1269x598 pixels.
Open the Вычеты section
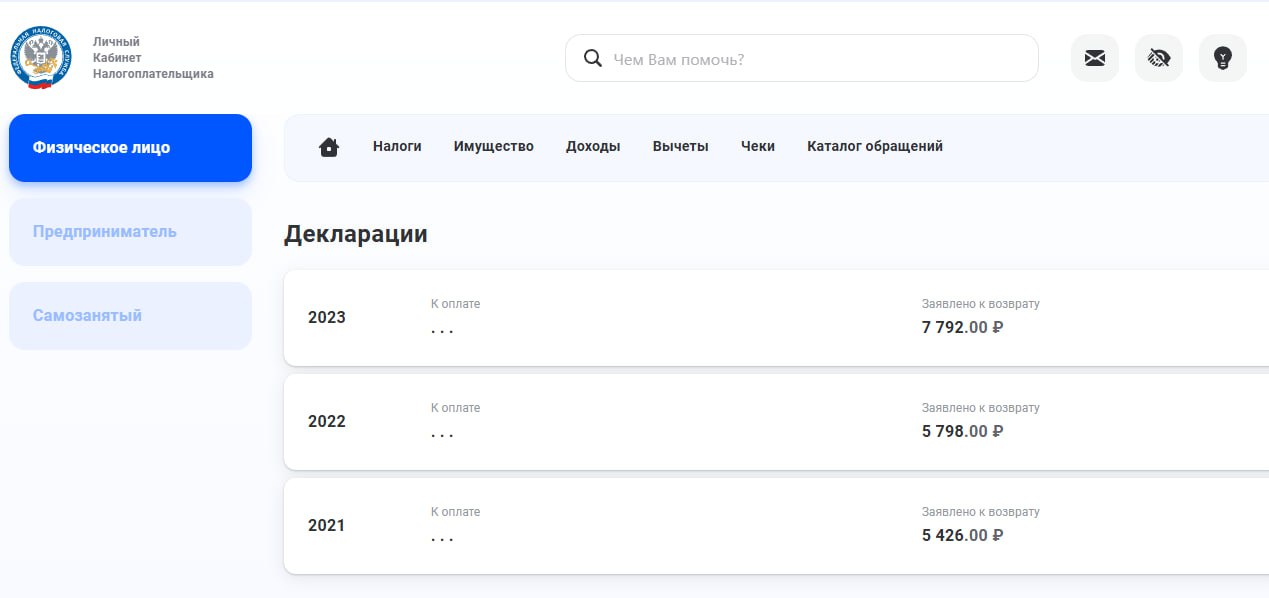pos(680,146)
